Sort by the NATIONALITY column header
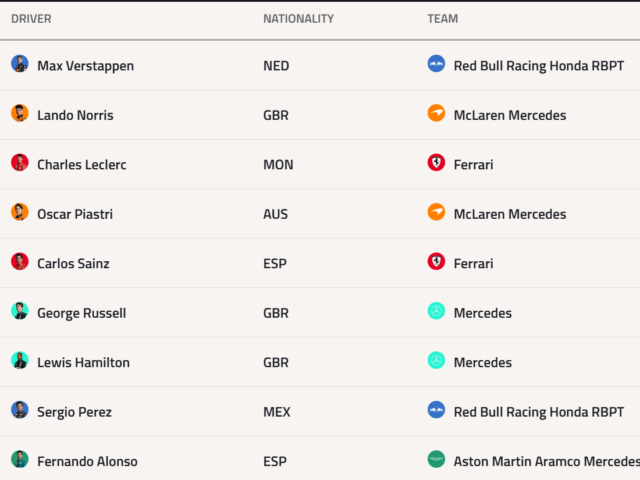Viewport: 640px width, 480px height. coord(298,19)
